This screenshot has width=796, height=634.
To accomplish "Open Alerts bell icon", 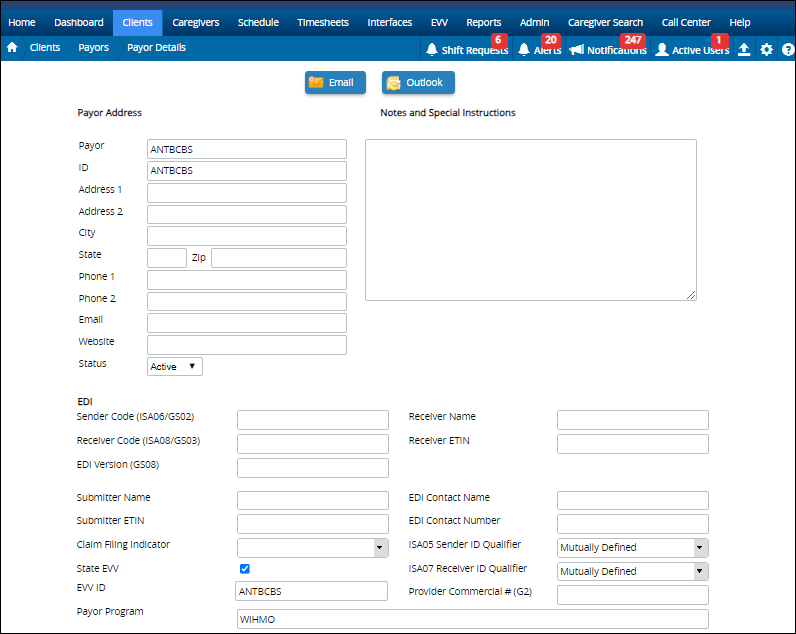I will point(524,50).
